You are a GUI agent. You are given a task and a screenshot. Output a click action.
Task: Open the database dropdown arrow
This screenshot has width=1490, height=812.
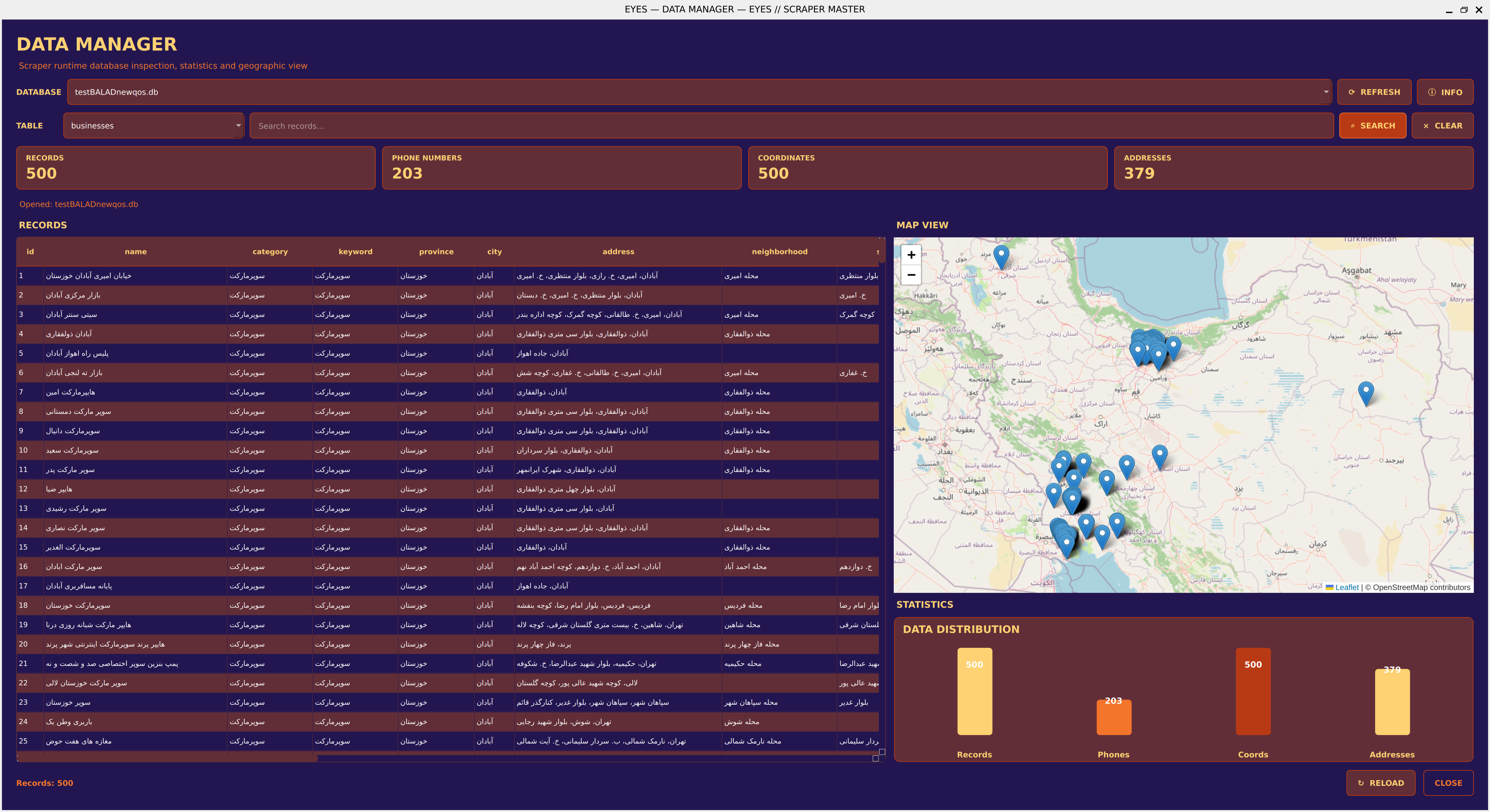1326,92
